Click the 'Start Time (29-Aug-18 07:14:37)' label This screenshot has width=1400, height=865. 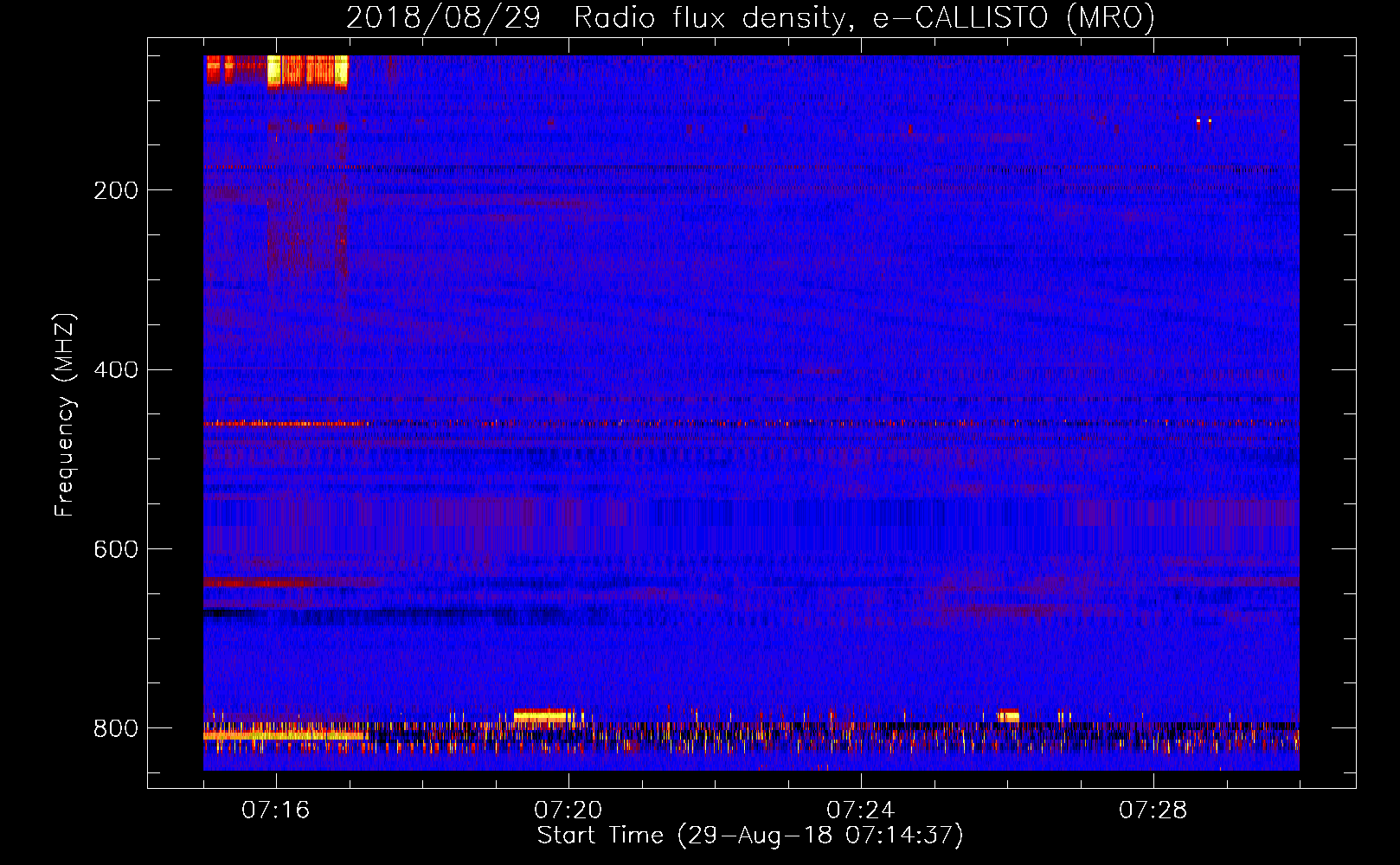749,836
